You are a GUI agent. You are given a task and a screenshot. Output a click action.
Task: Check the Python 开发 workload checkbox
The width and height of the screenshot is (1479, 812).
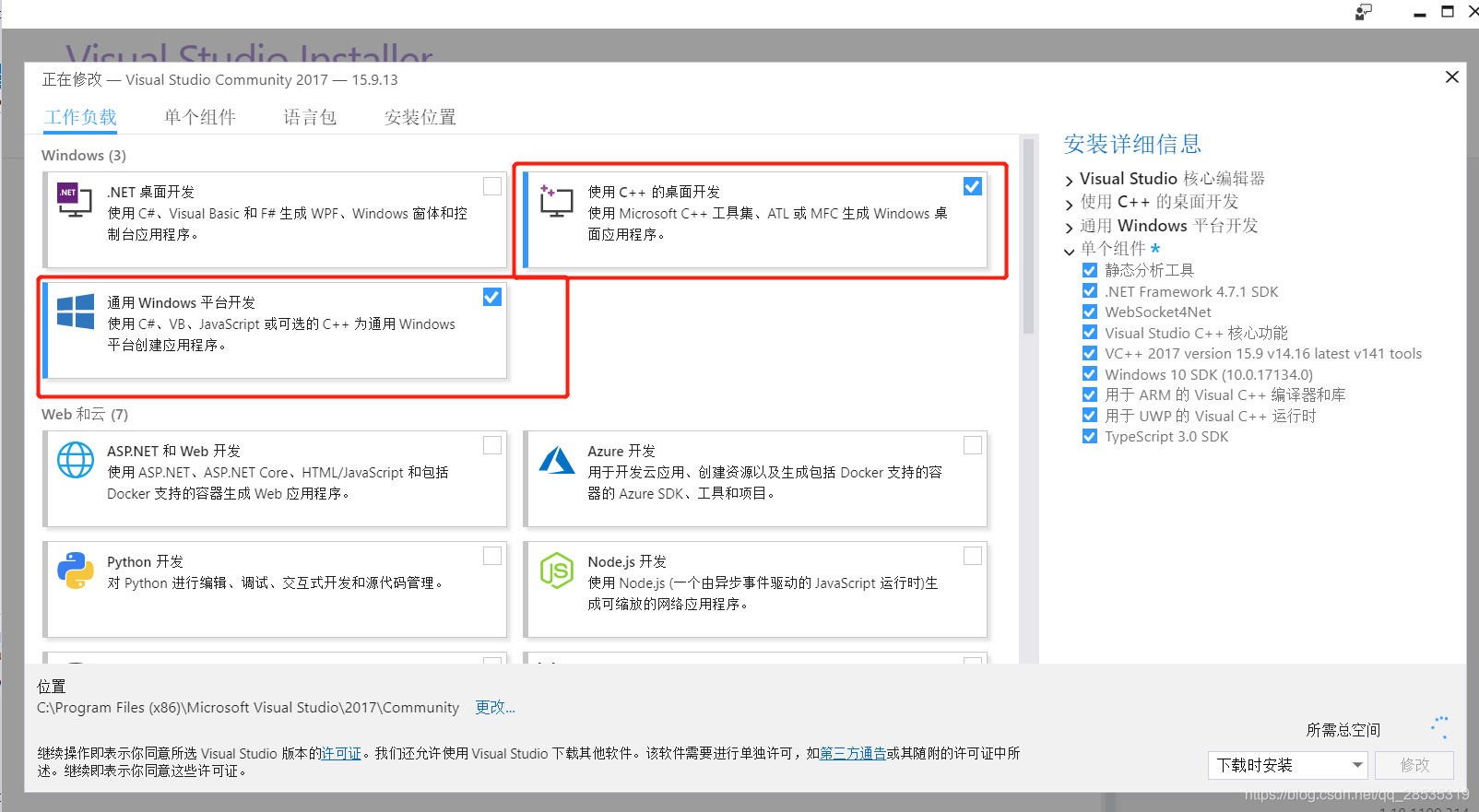pyautogui.click(x=492, y=556)
